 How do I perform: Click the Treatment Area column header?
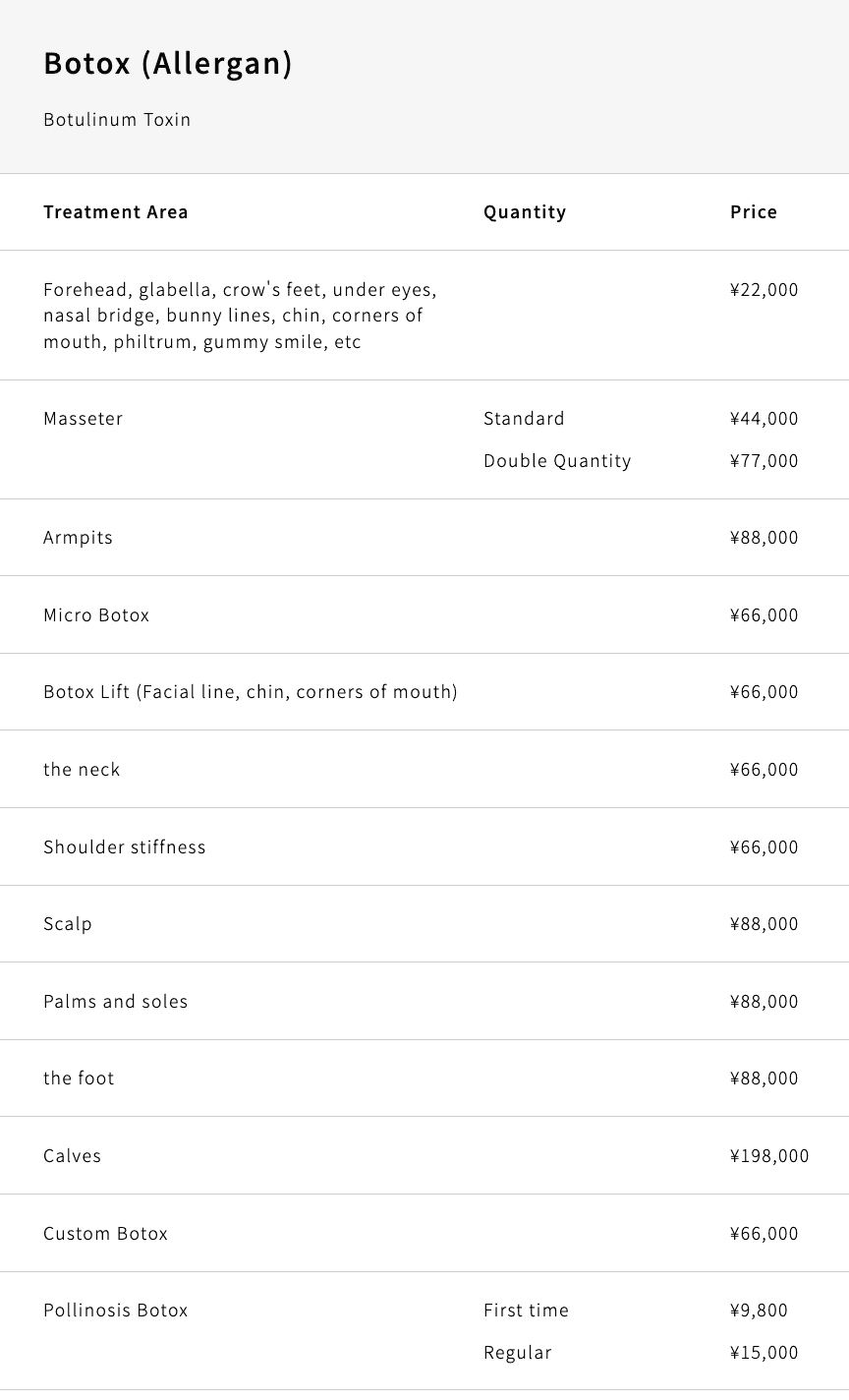tap(116, 212)
